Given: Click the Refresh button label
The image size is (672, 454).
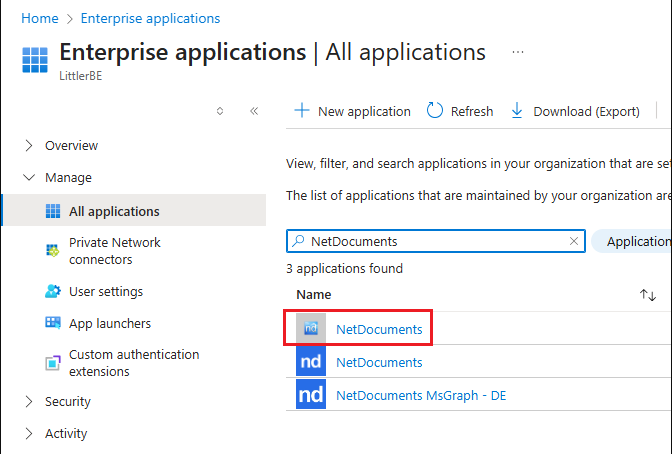Looking at the screenshot, I should 472,111.
